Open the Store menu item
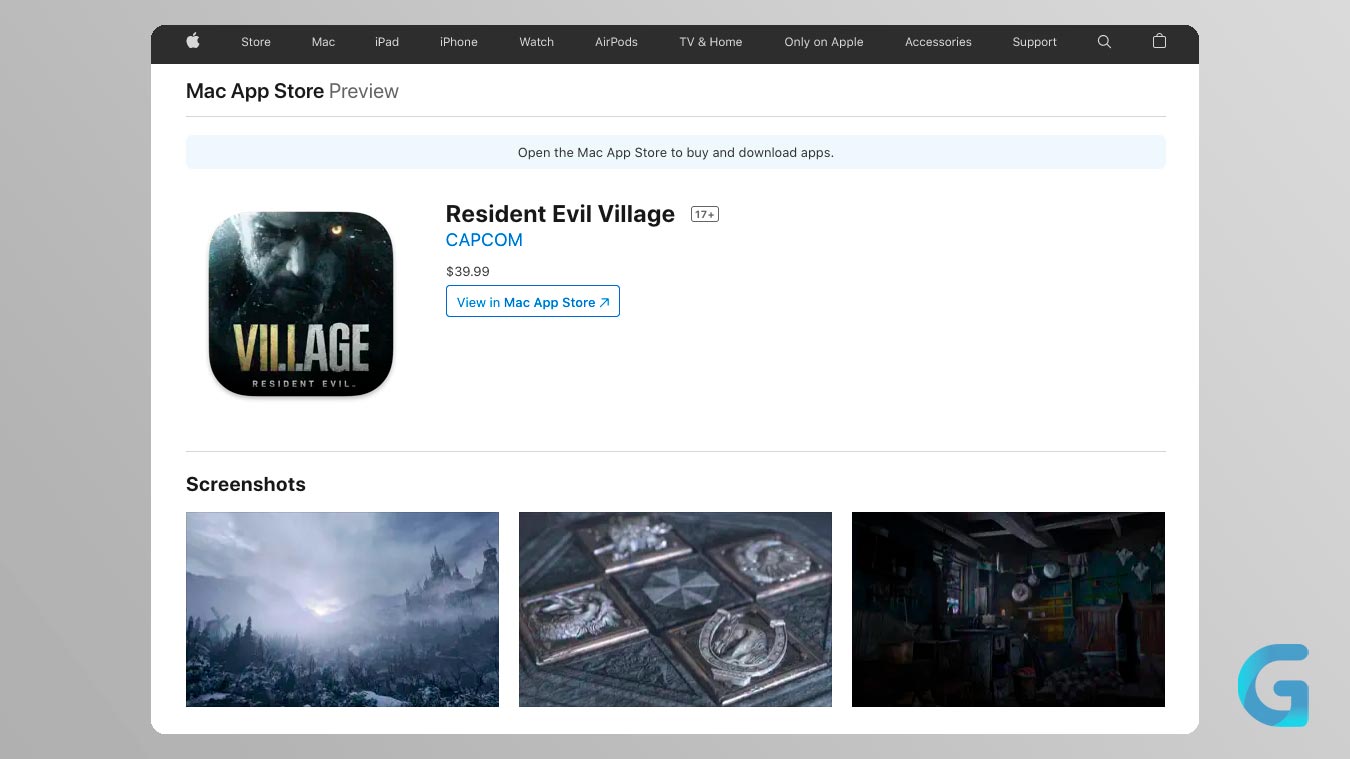This screenshot has width=1350, height=759. coord(256,42)
